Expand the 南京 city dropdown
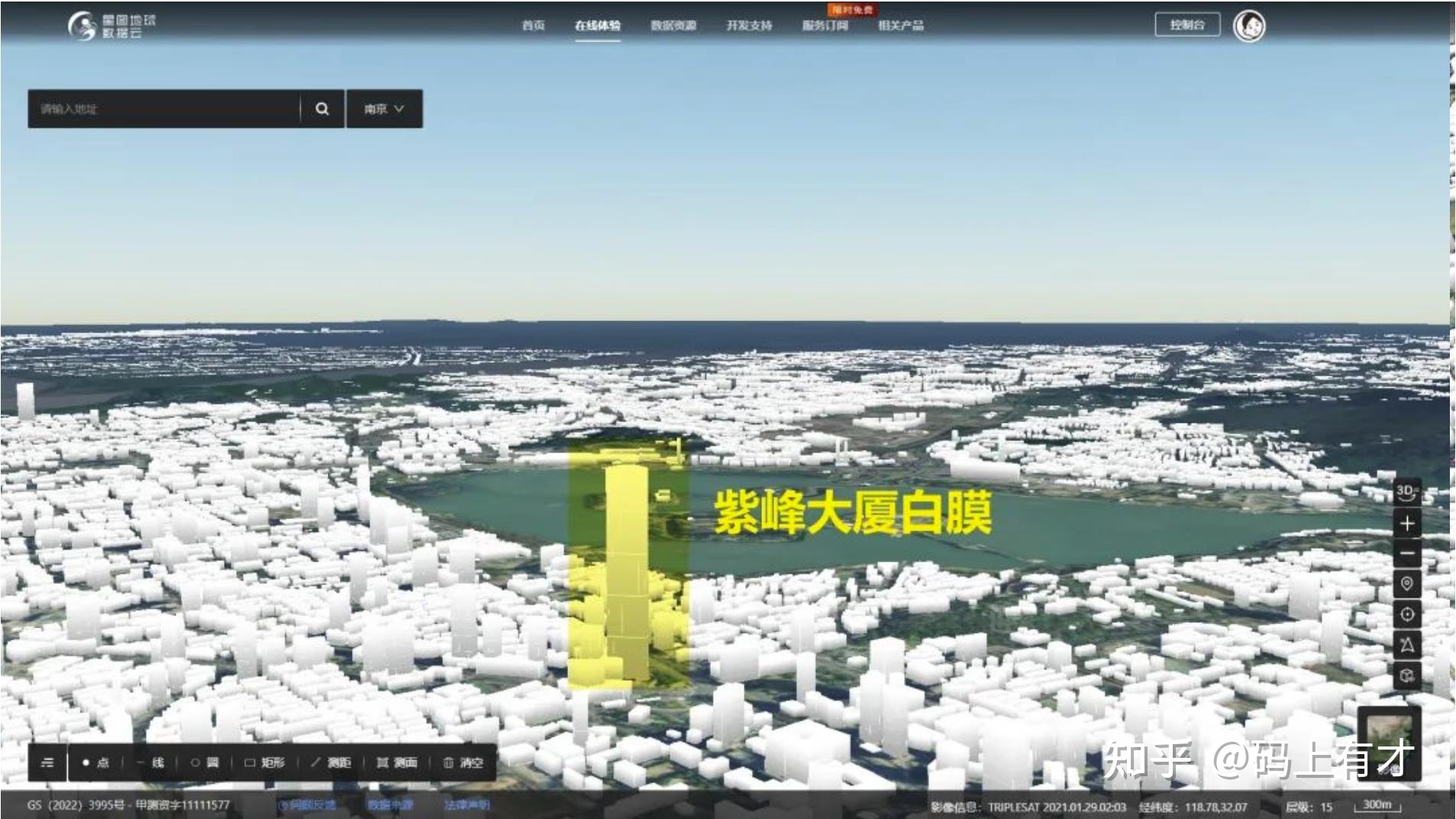This screenshot has width=1456, height=819. click(384, 108)
